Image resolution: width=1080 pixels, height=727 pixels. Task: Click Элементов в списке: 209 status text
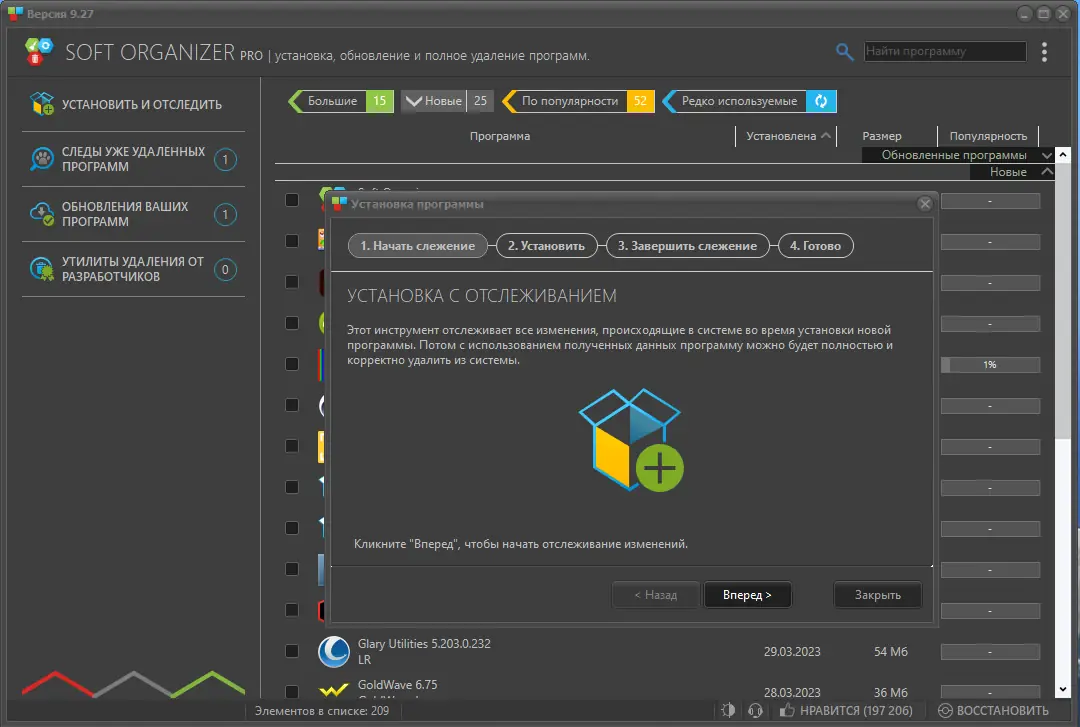[x=322, y=710]
